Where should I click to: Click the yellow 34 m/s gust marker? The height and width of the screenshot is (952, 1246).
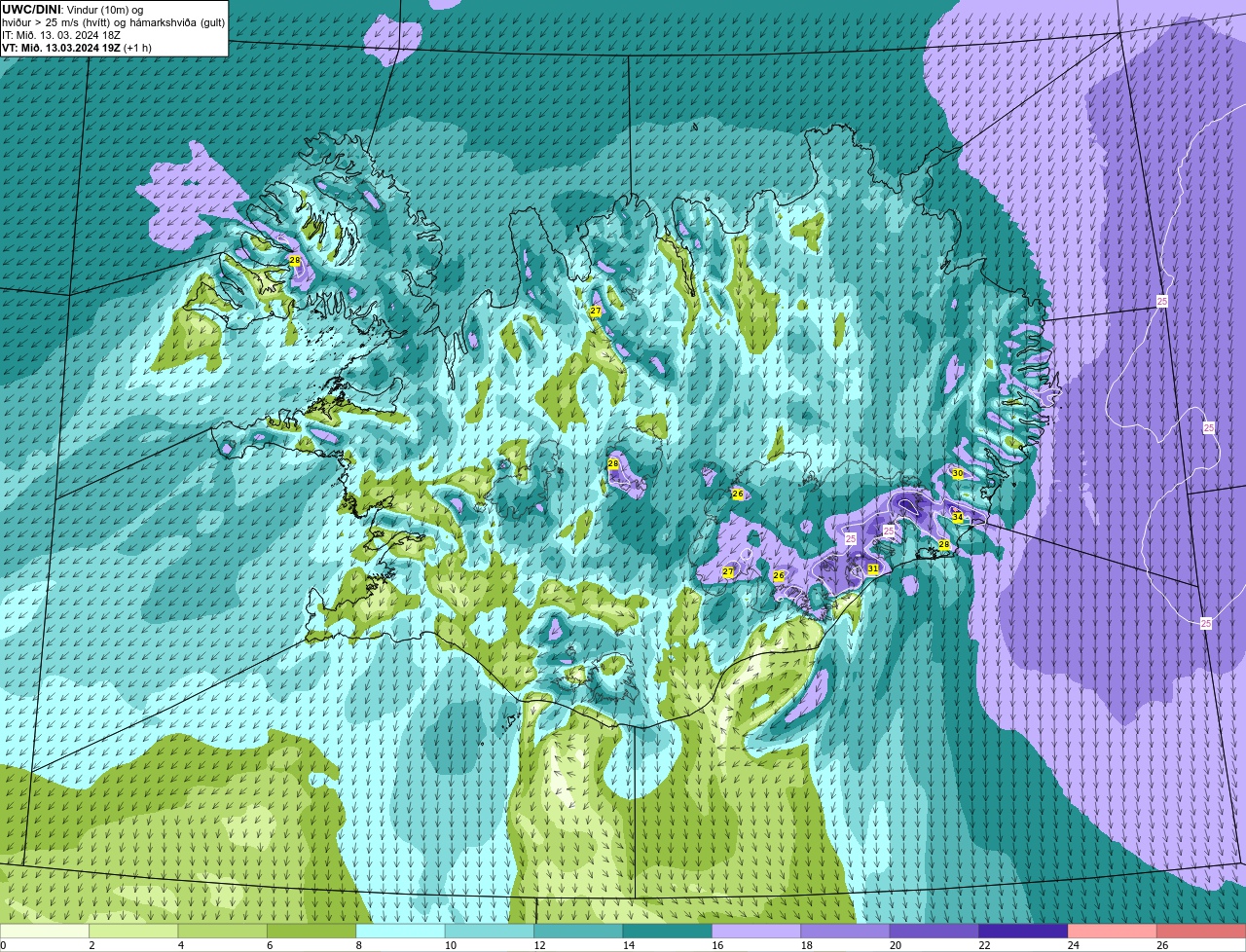[x=958, y=517]
